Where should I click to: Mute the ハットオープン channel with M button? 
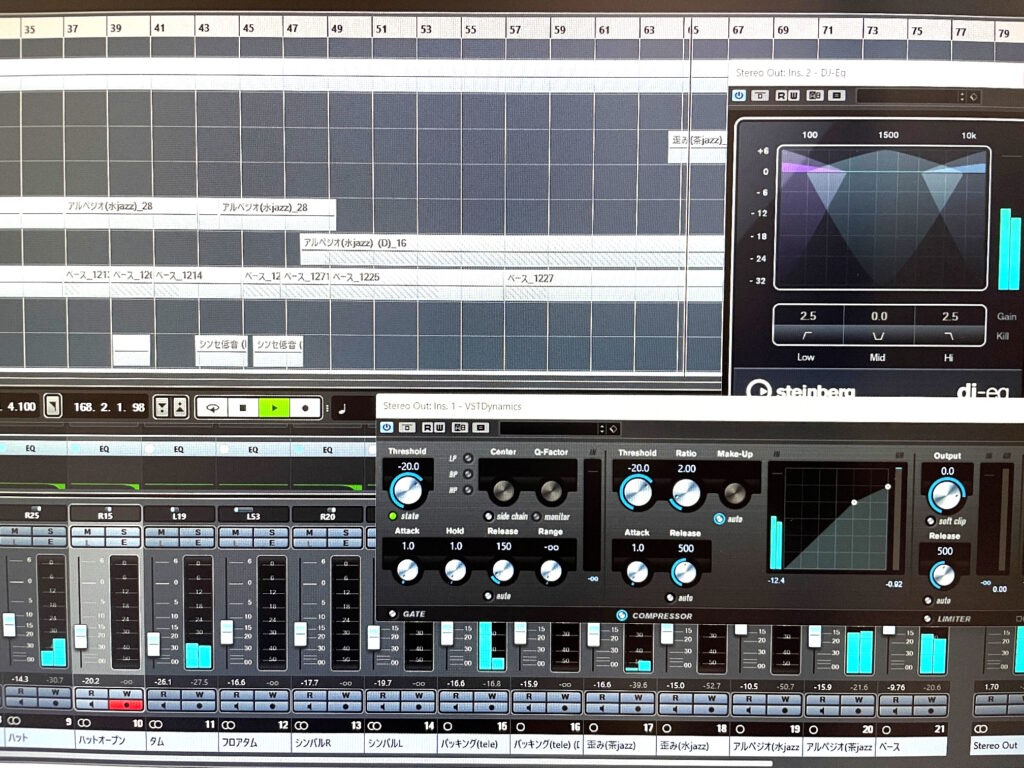tap(88, 530)
